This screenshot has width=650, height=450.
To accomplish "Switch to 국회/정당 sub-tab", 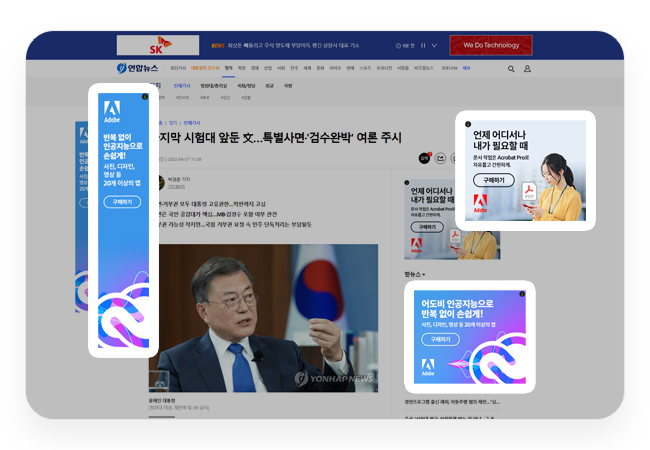I will coord(246,86).
